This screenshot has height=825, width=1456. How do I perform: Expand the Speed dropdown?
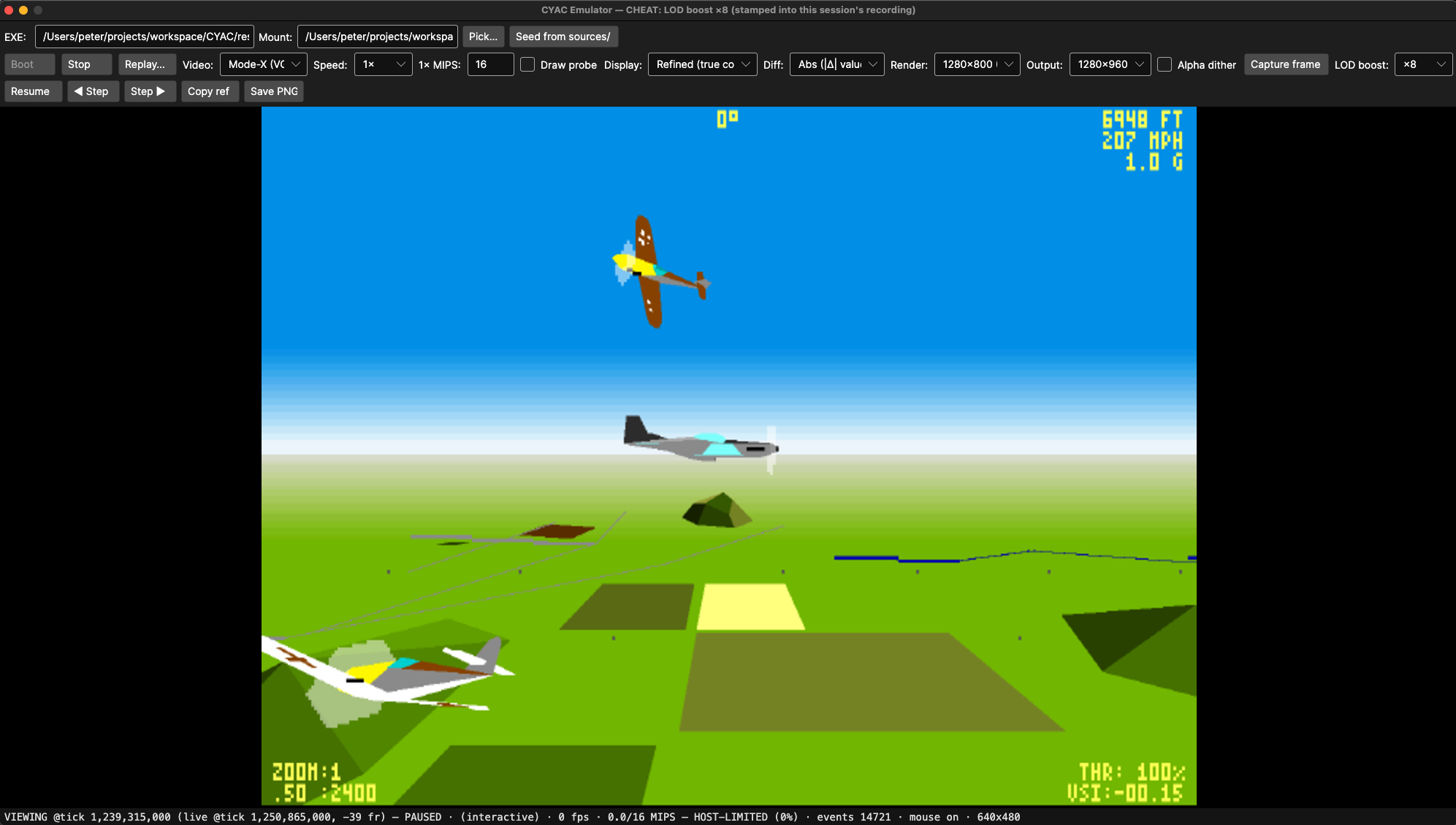coord(384,64)
